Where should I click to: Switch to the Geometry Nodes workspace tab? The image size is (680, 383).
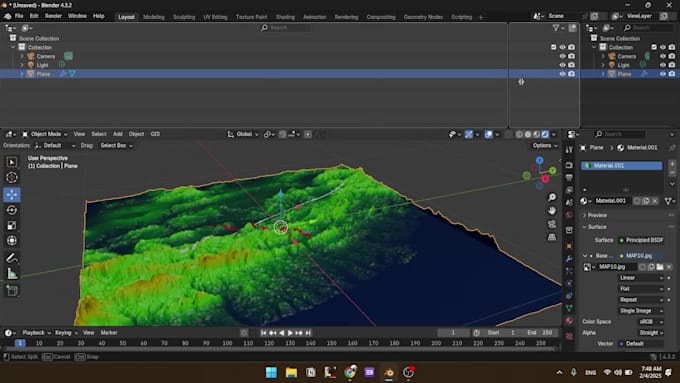423,17
